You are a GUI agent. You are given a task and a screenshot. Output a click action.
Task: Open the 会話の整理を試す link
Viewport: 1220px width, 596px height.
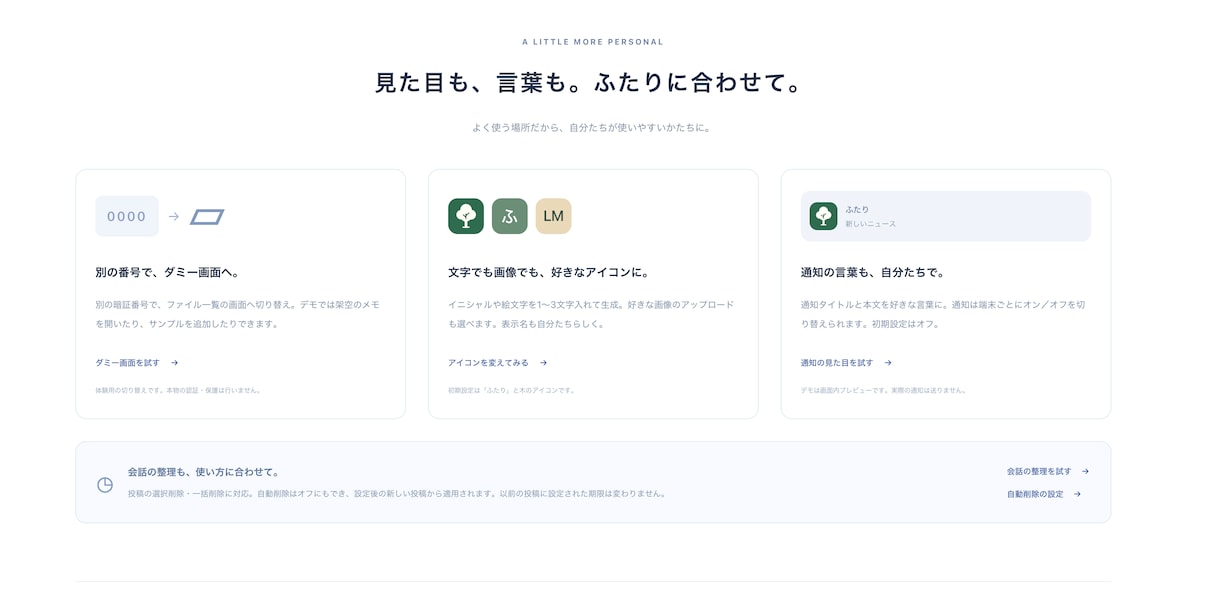coord(1048,471)
